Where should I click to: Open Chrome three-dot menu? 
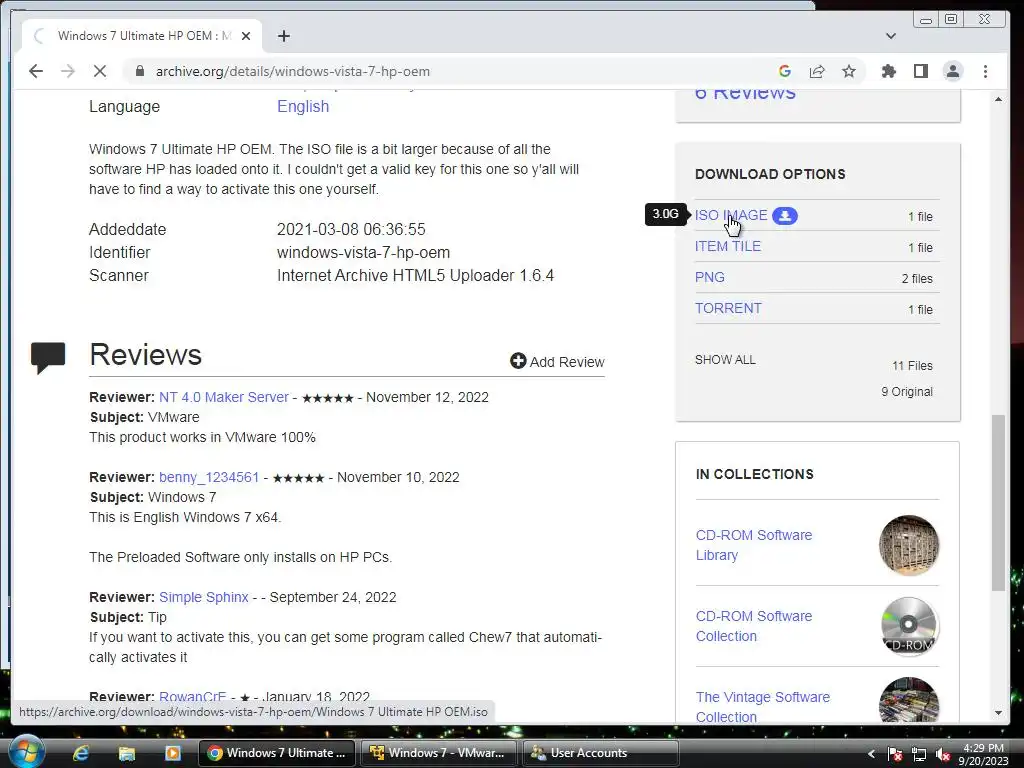coord(985,71)
